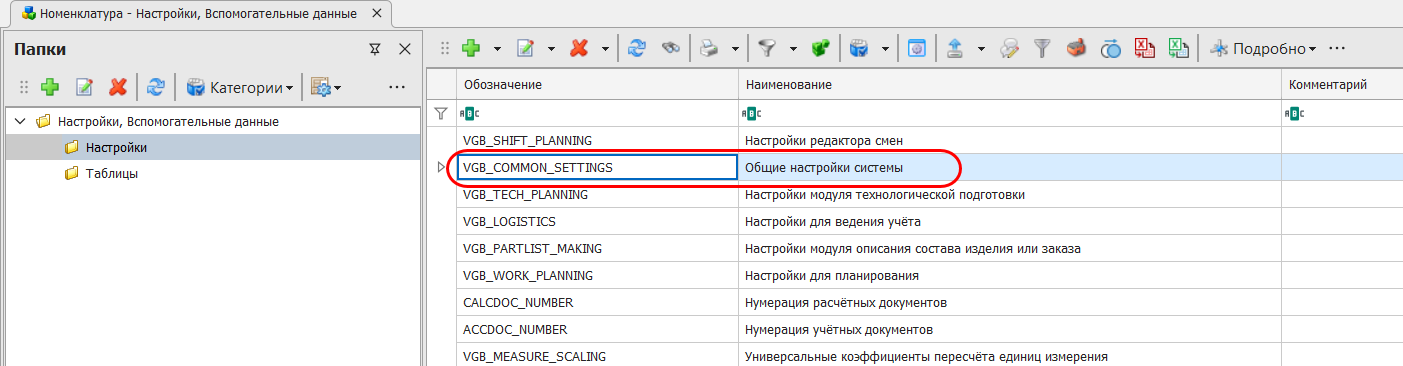Viewport: 1403px width, 366px height.
Task: Click the Обозначение column filter field
Action: (x=597, y=114)
